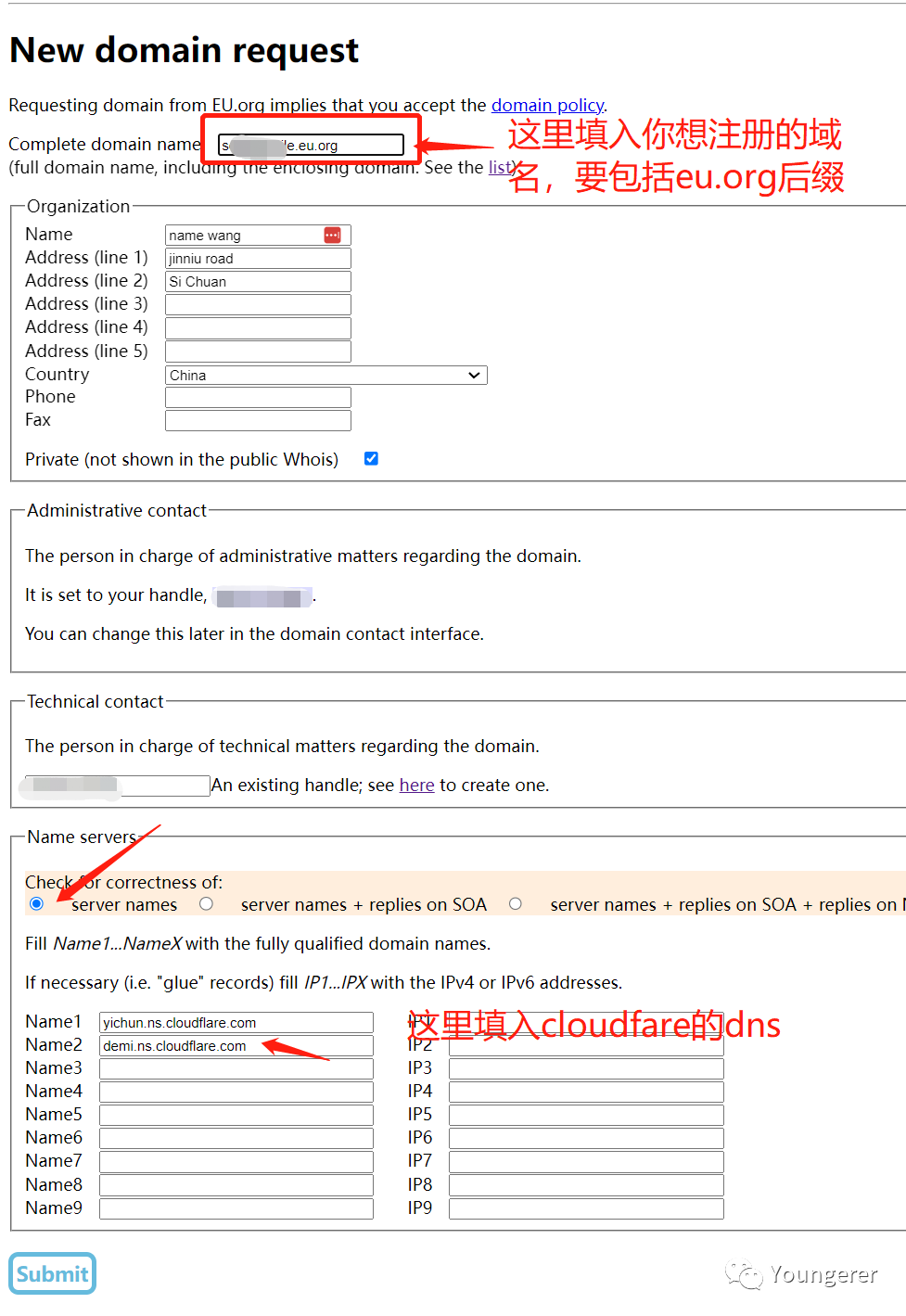Focus the Address line 5 field

(258, 351)
